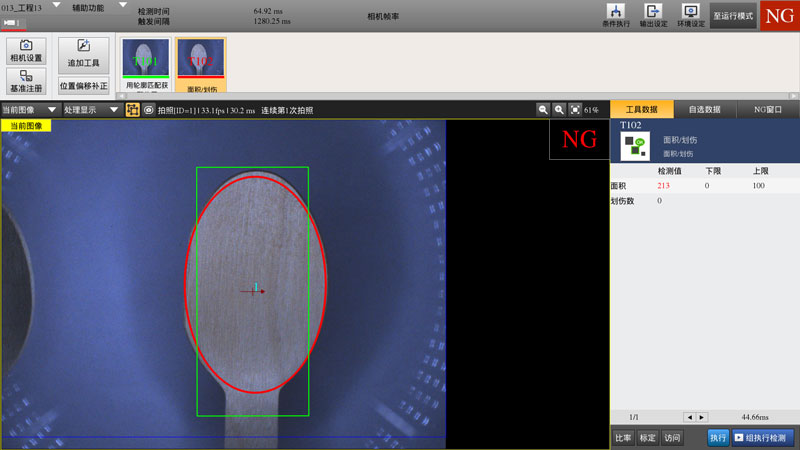Switch to the 自选数据 tab
The width and height of the screenshot is (800, 450).
pos(705,109)
